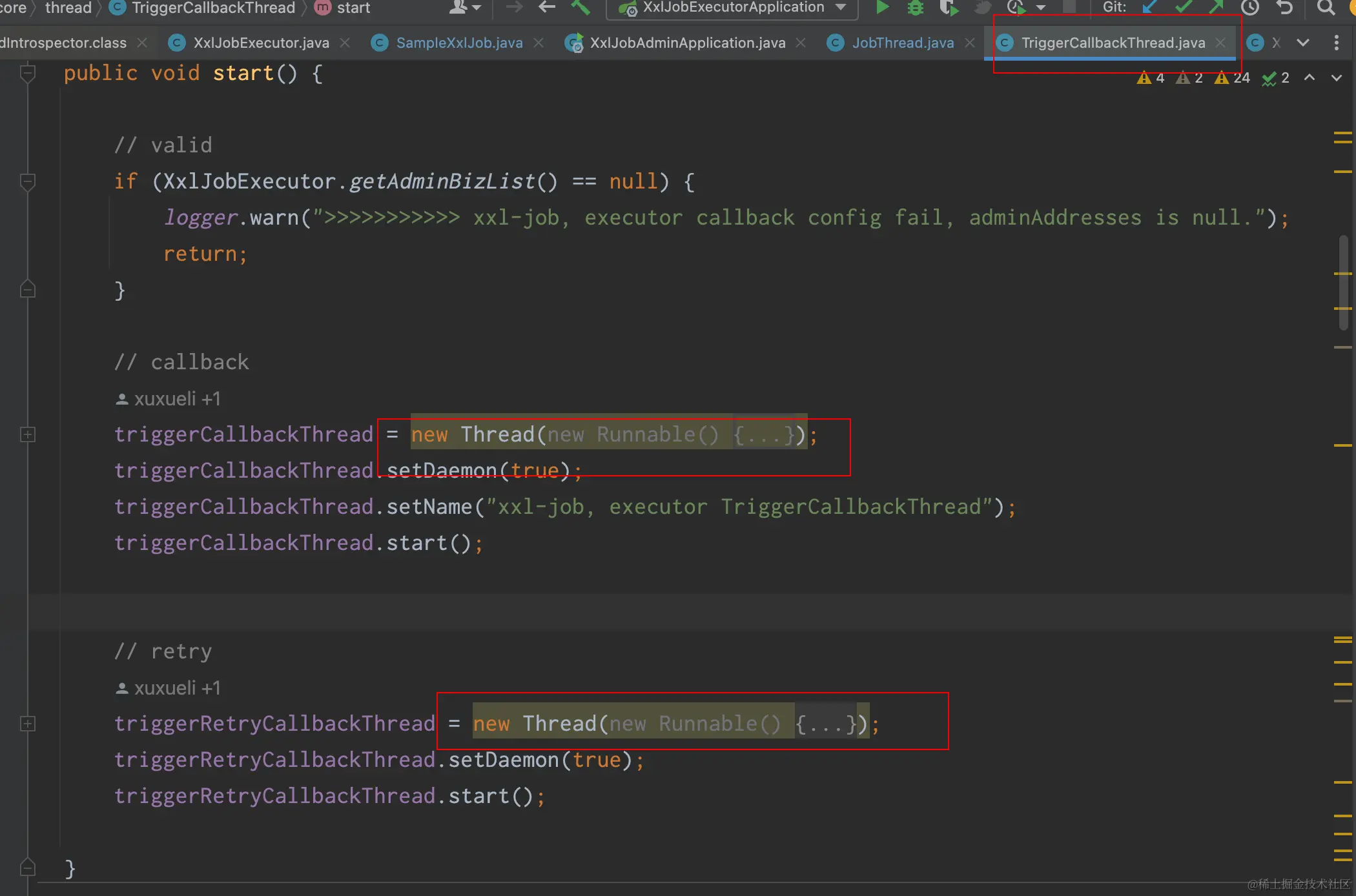
Task: Jump to next highlighted problem down arrow
Action: point(1337,78)
